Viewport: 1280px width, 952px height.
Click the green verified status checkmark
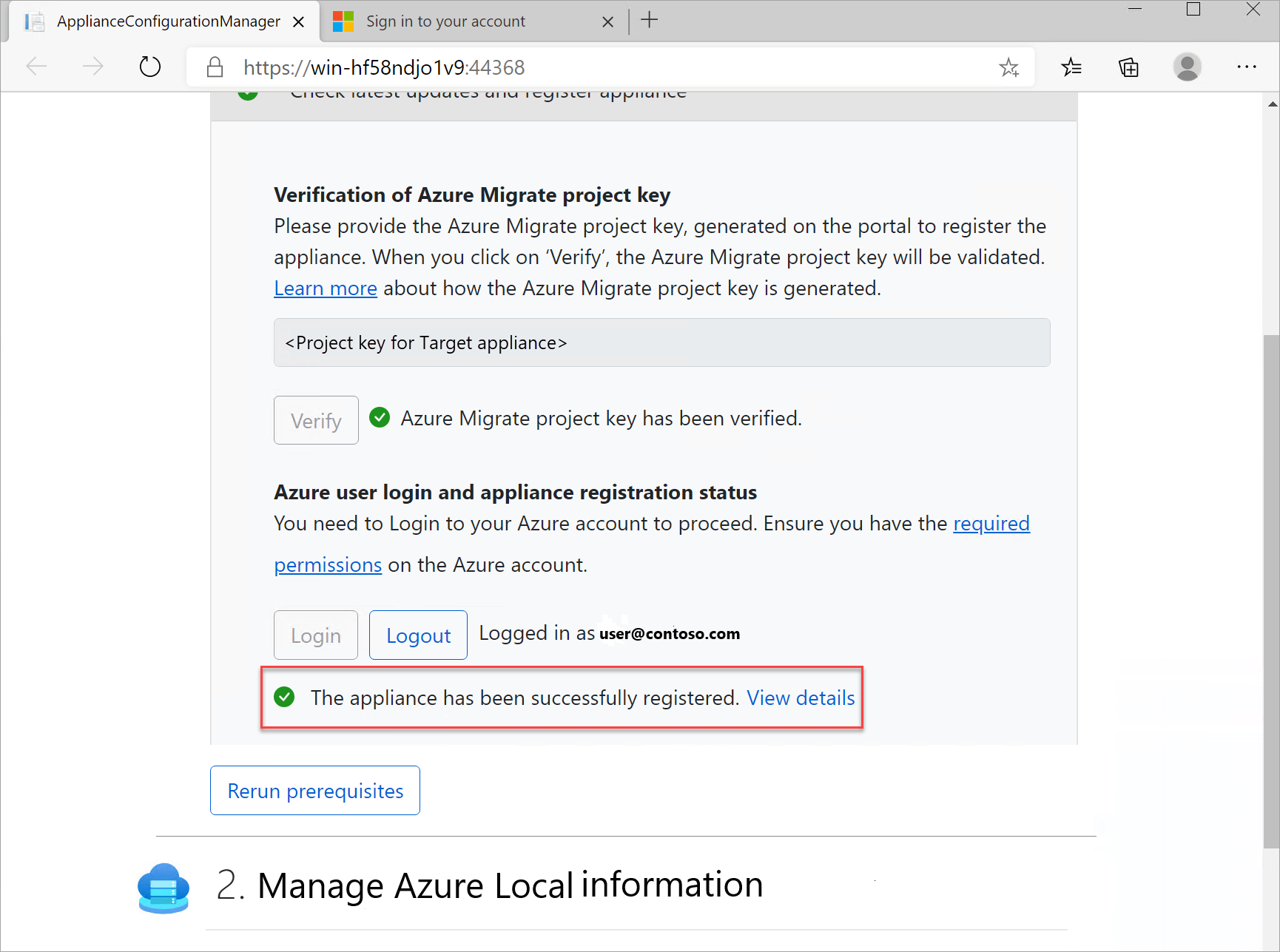(x=380, y=418)
